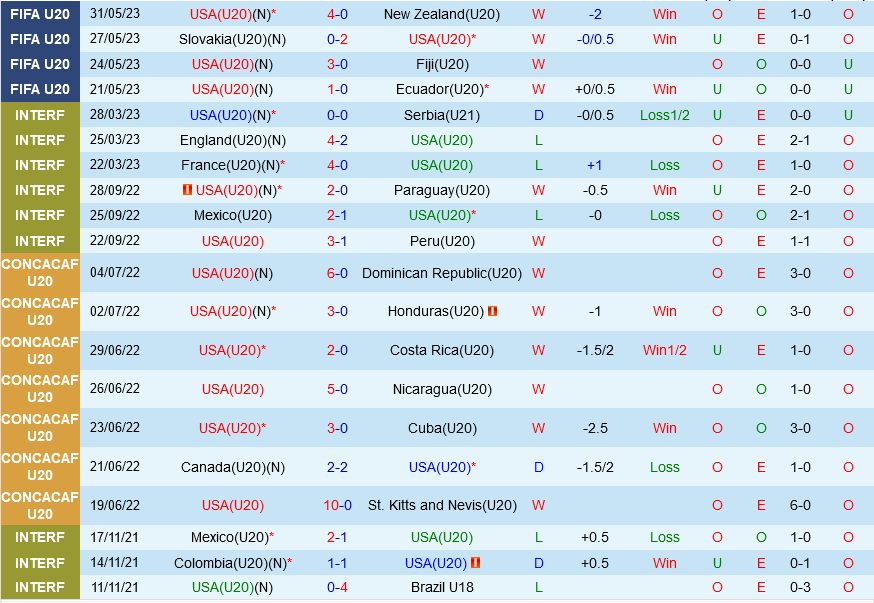Click the Cuba(U20) team name
Image resolution: width=874 pixels, height=603 pixels.
(x=442, y=428)
